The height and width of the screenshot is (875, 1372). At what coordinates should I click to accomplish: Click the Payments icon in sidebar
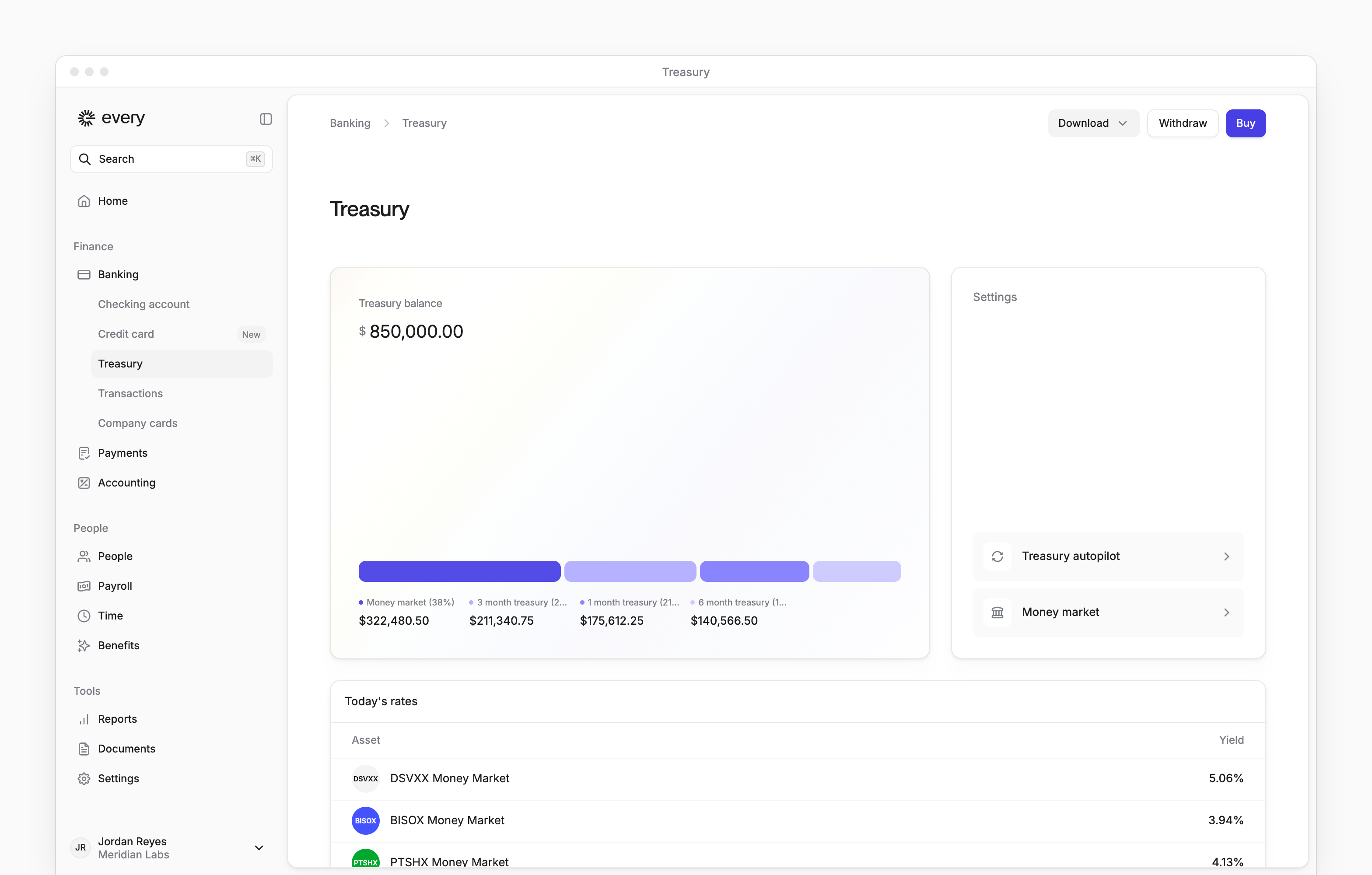coord(84,453)
